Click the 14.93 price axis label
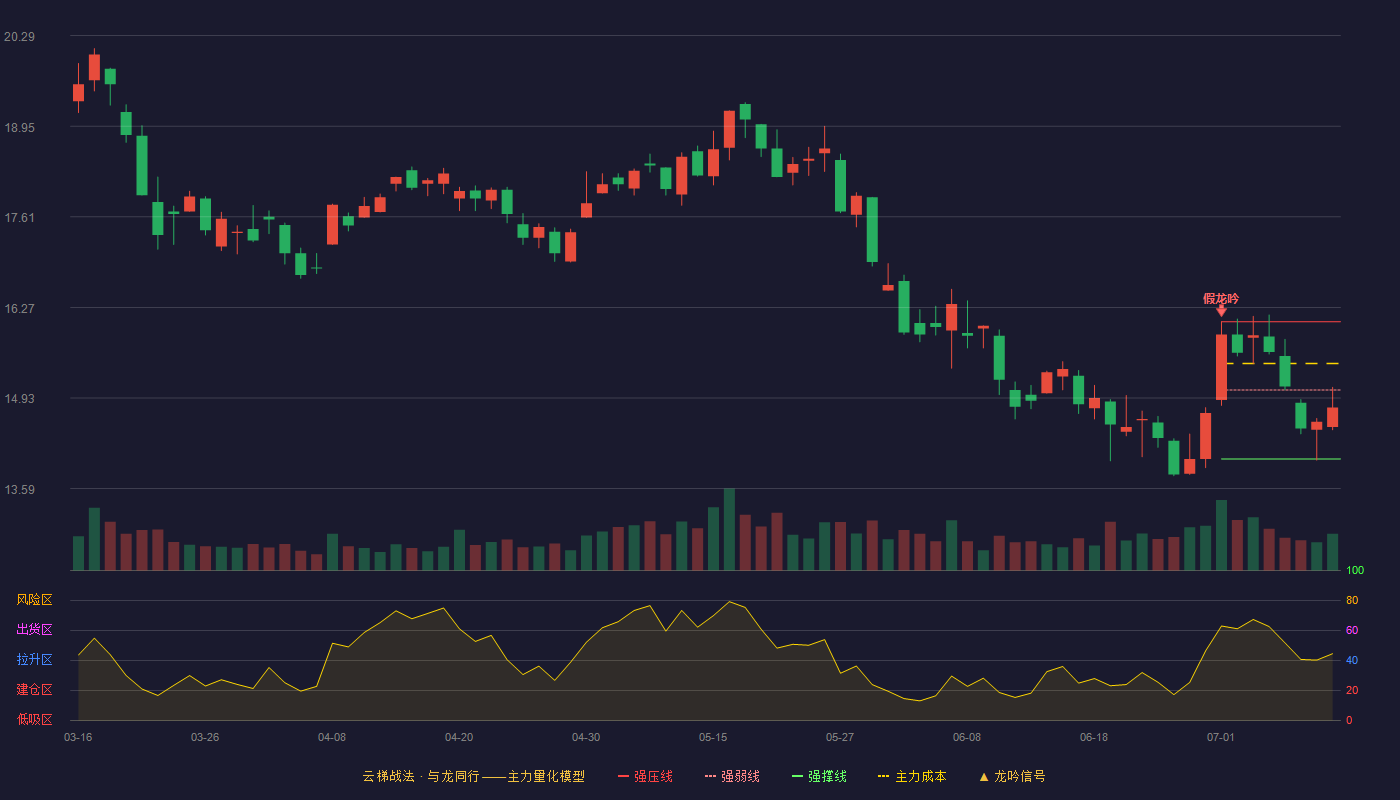The image size is (1400, 800). point(19,399)
